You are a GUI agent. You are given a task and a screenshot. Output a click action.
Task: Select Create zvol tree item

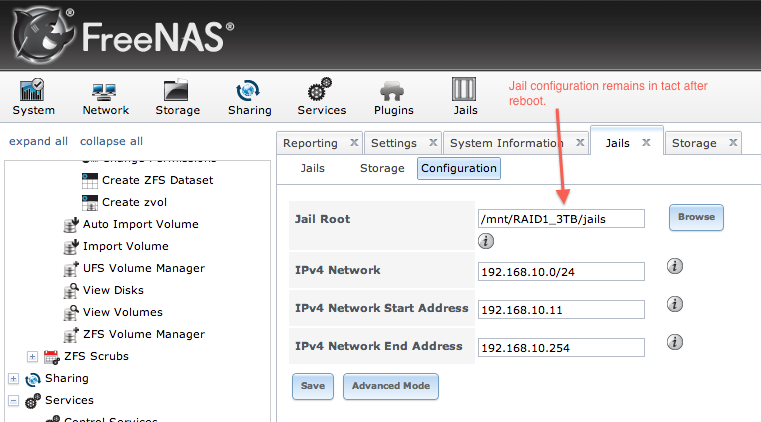(134, 202)
